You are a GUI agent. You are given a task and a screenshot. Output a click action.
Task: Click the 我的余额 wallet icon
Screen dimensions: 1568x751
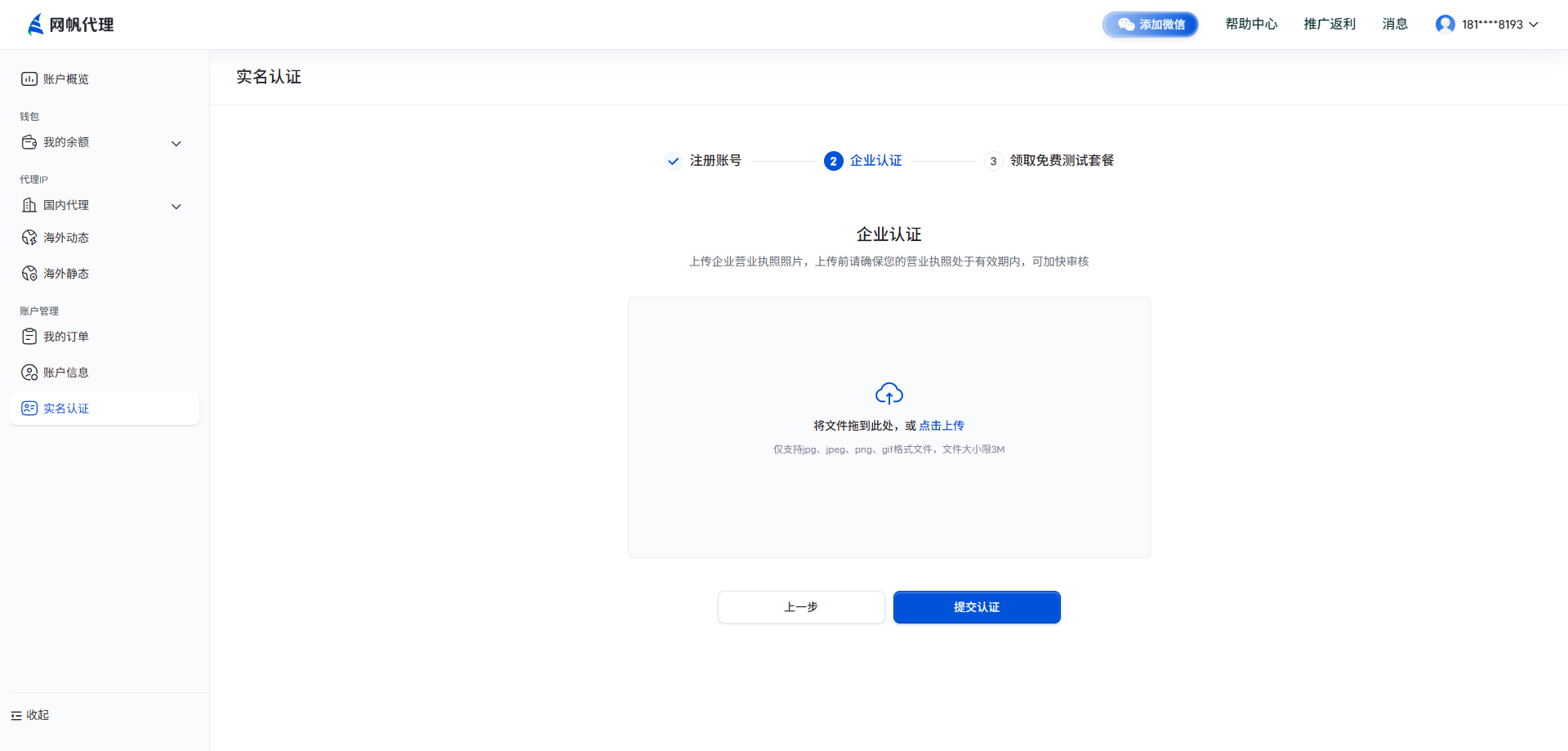tap(29, 142)
